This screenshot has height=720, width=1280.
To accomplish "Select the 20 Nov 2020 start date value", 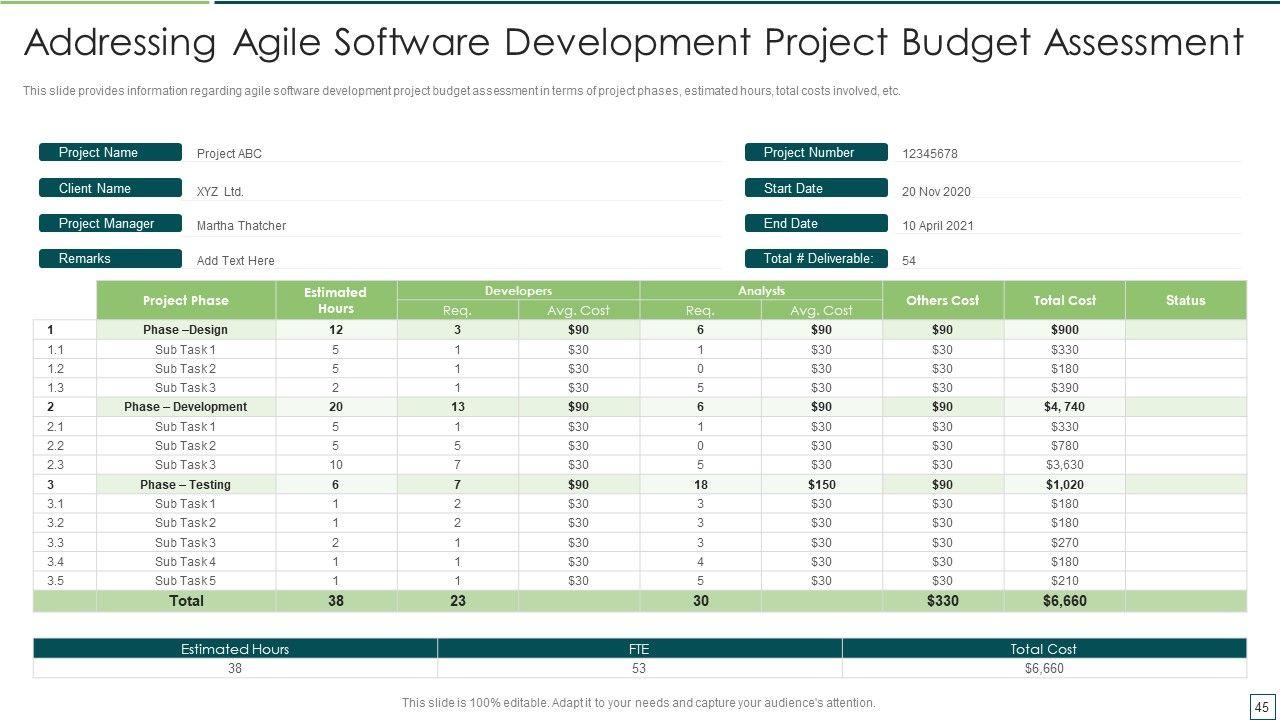I will coord(936,192).
